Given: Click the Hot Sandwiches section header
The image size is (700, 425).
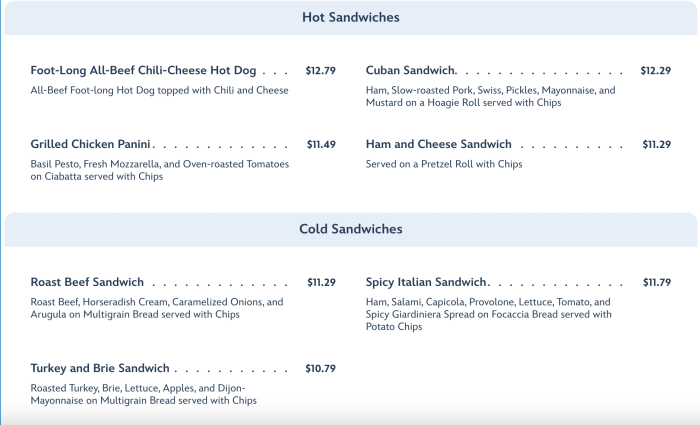Looking at the screenshot, I should tap(350, 18).
